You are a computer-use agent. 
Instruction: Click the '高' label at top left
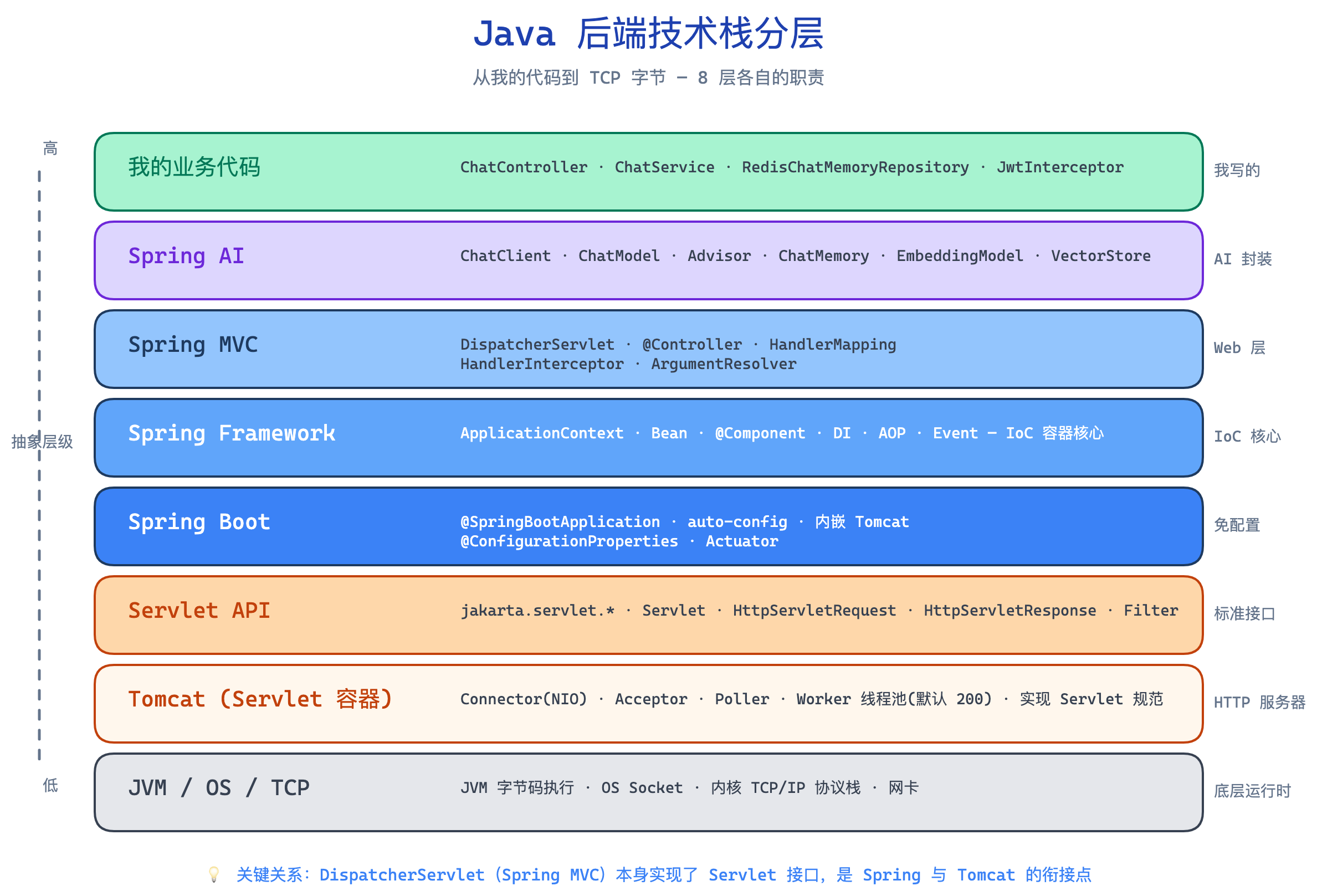(x=50, y=149)
